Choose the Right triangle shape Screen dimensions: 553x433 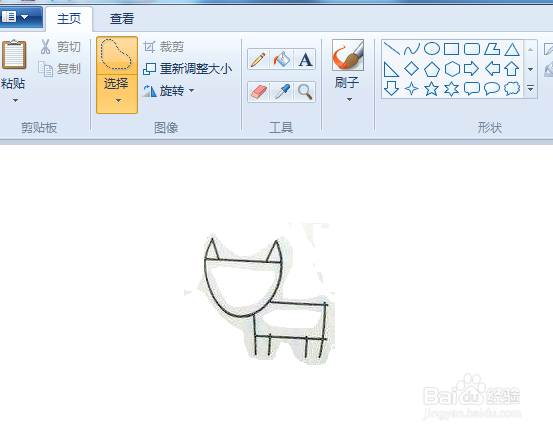pyautogui.click(x=391, y=69)
